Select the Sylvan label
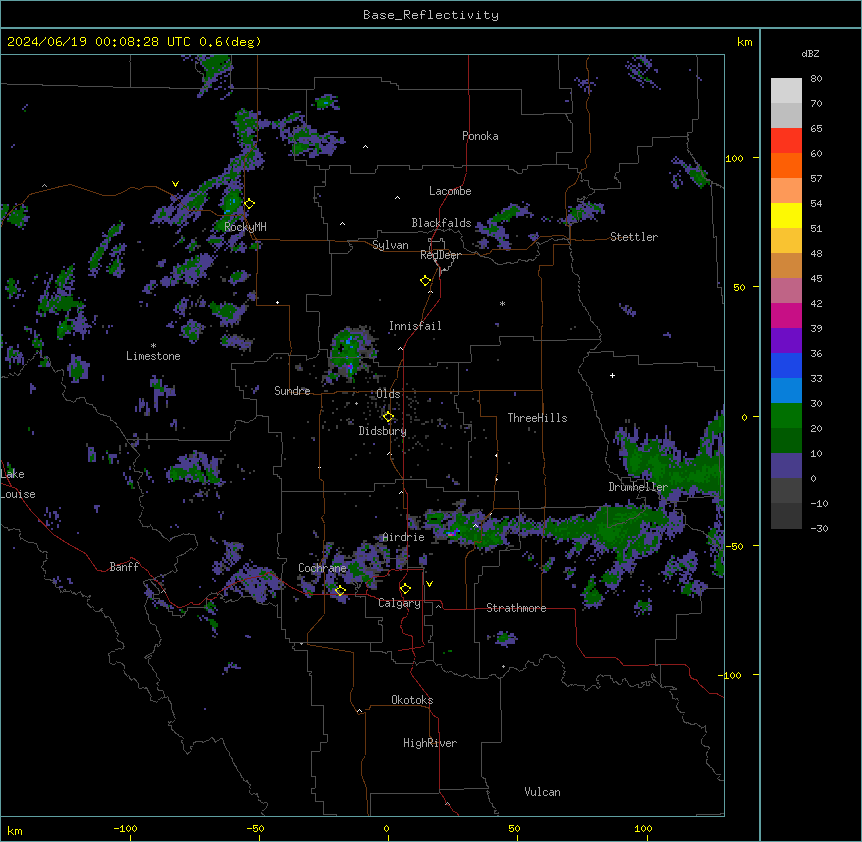 click(x=390, y=245)
